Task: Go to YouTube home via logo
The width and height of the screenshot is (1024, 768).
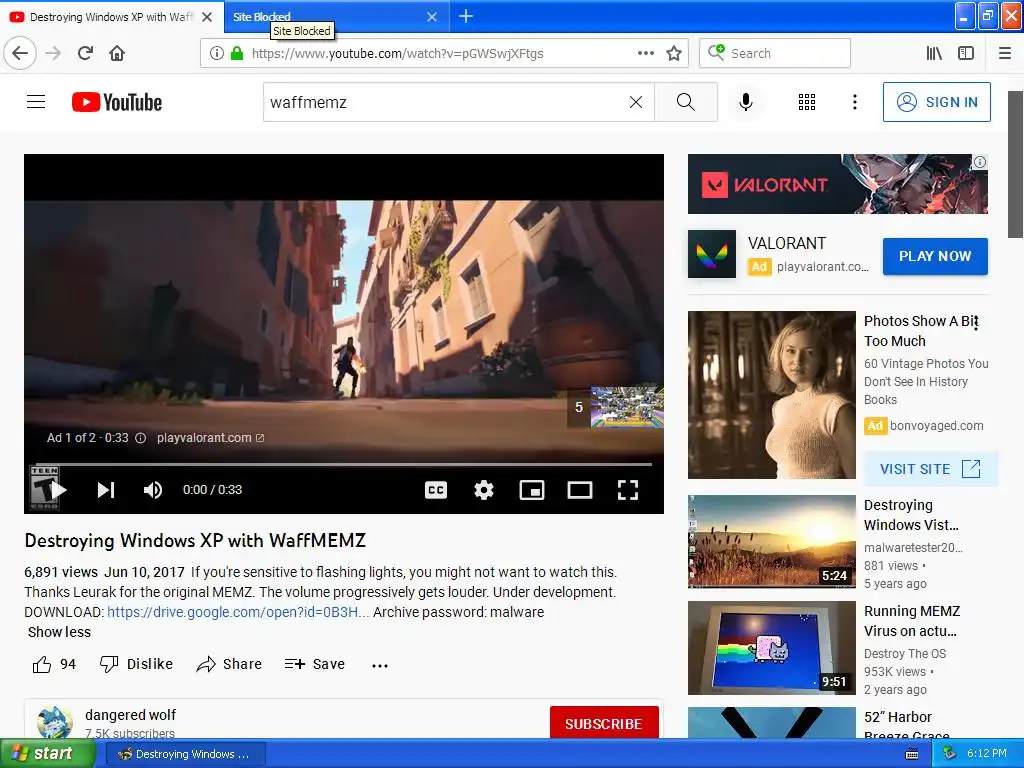Action: pyautogui.click(x=117, y=102)
